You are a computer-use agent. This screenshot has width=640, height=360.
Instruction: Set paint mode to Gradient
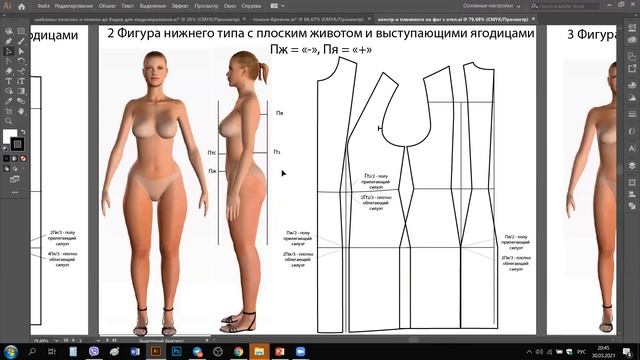point(15,158)
